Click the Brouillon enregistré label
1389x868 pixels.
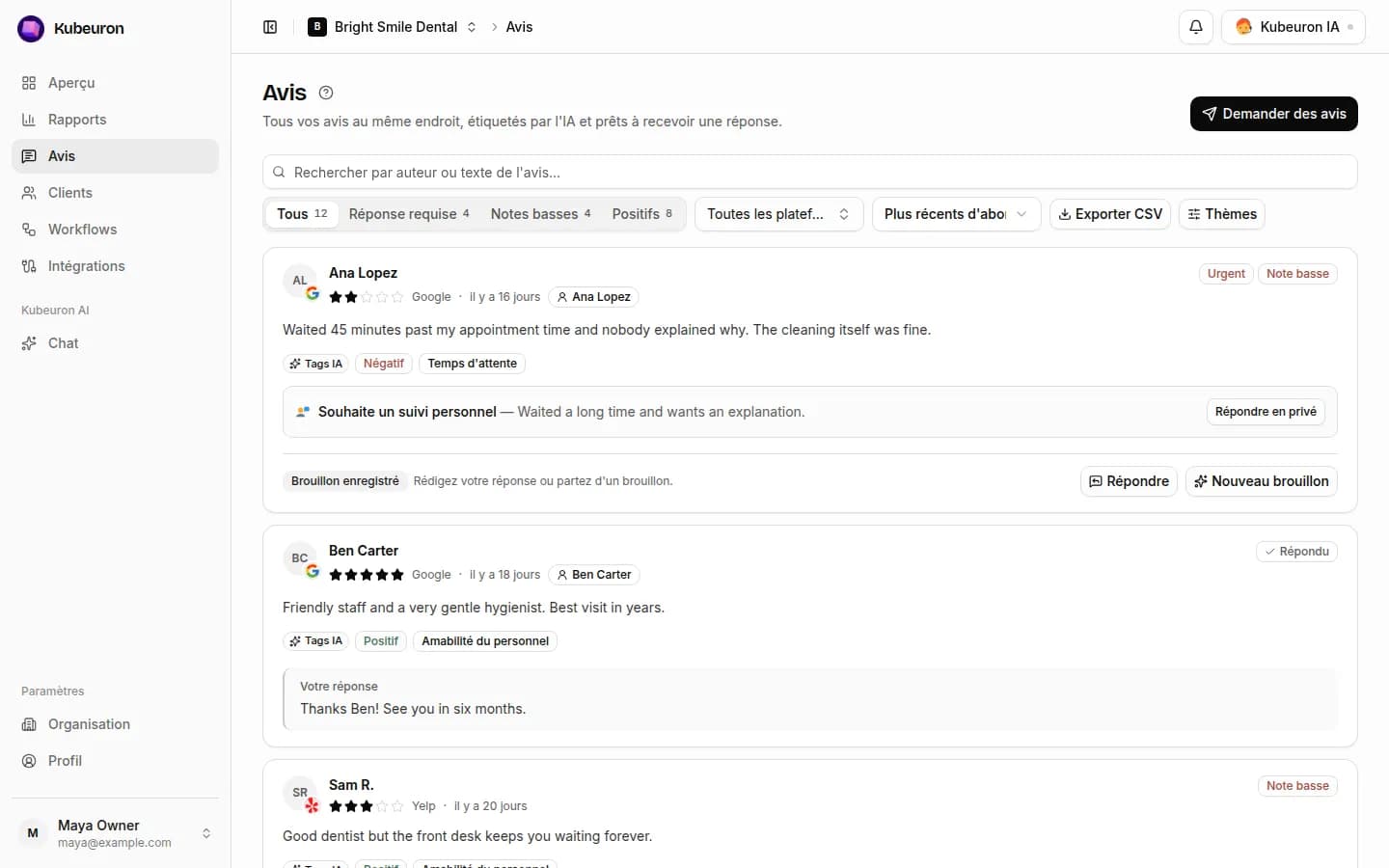[344, 481]
